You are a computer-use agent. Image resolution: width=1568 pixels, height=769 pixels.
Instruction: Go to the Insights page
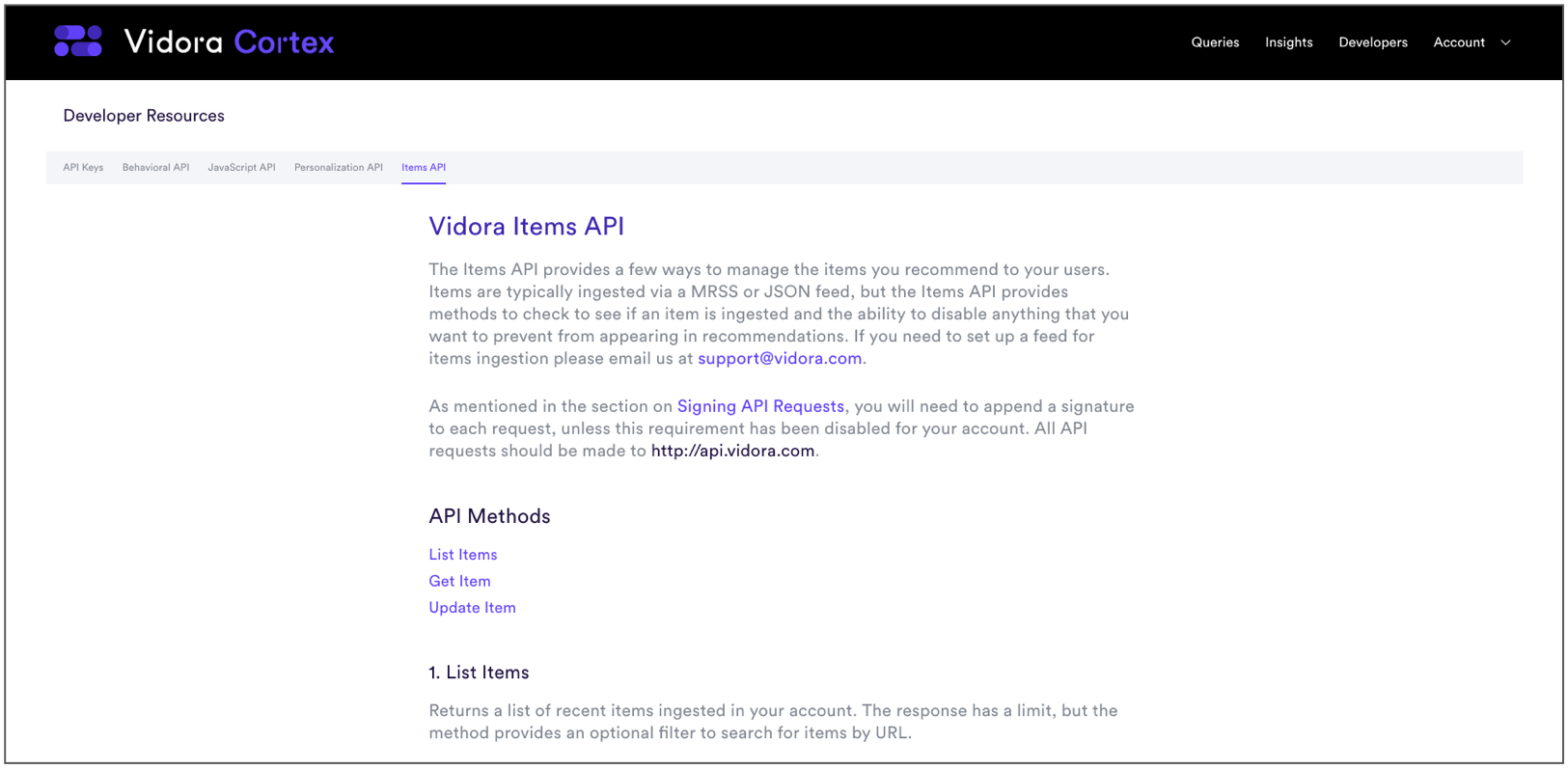pyautogui.click(x=1289, y=42)
